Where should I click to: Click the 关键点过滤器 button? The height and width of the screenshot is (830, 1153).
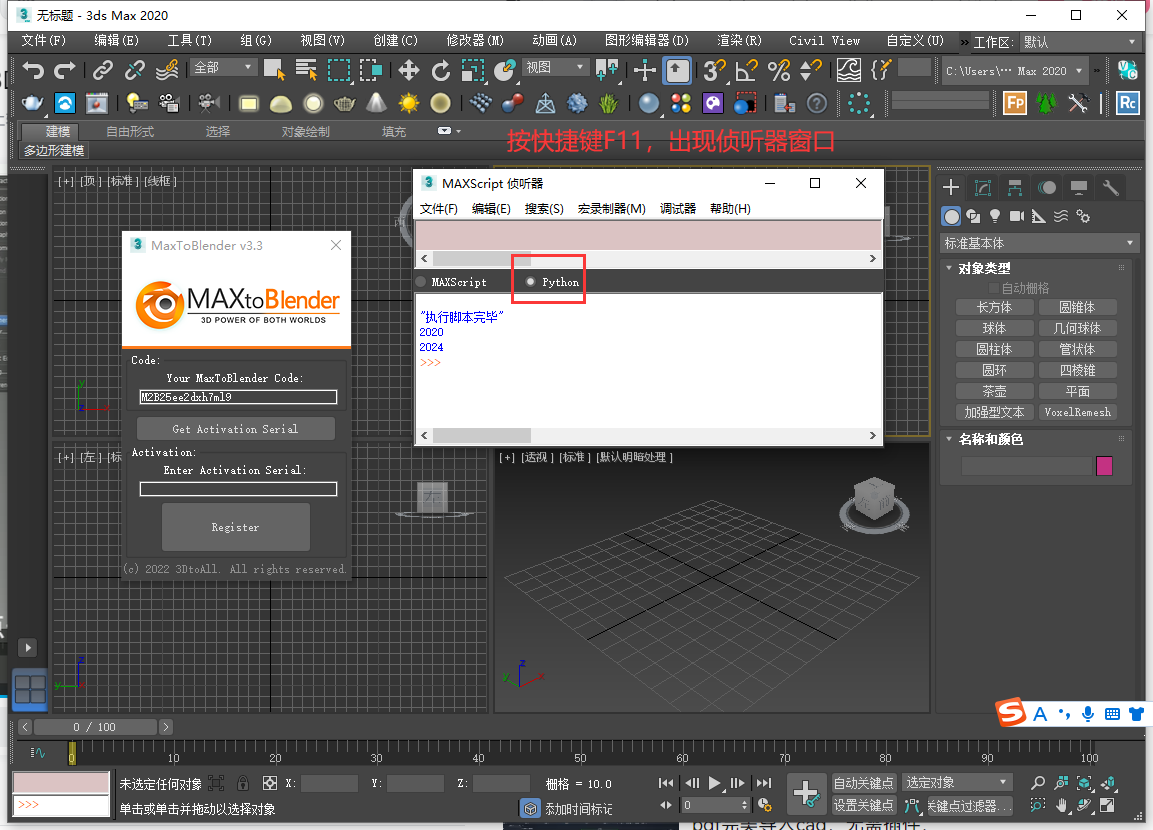pyautogui.click(x=969, y=806)
